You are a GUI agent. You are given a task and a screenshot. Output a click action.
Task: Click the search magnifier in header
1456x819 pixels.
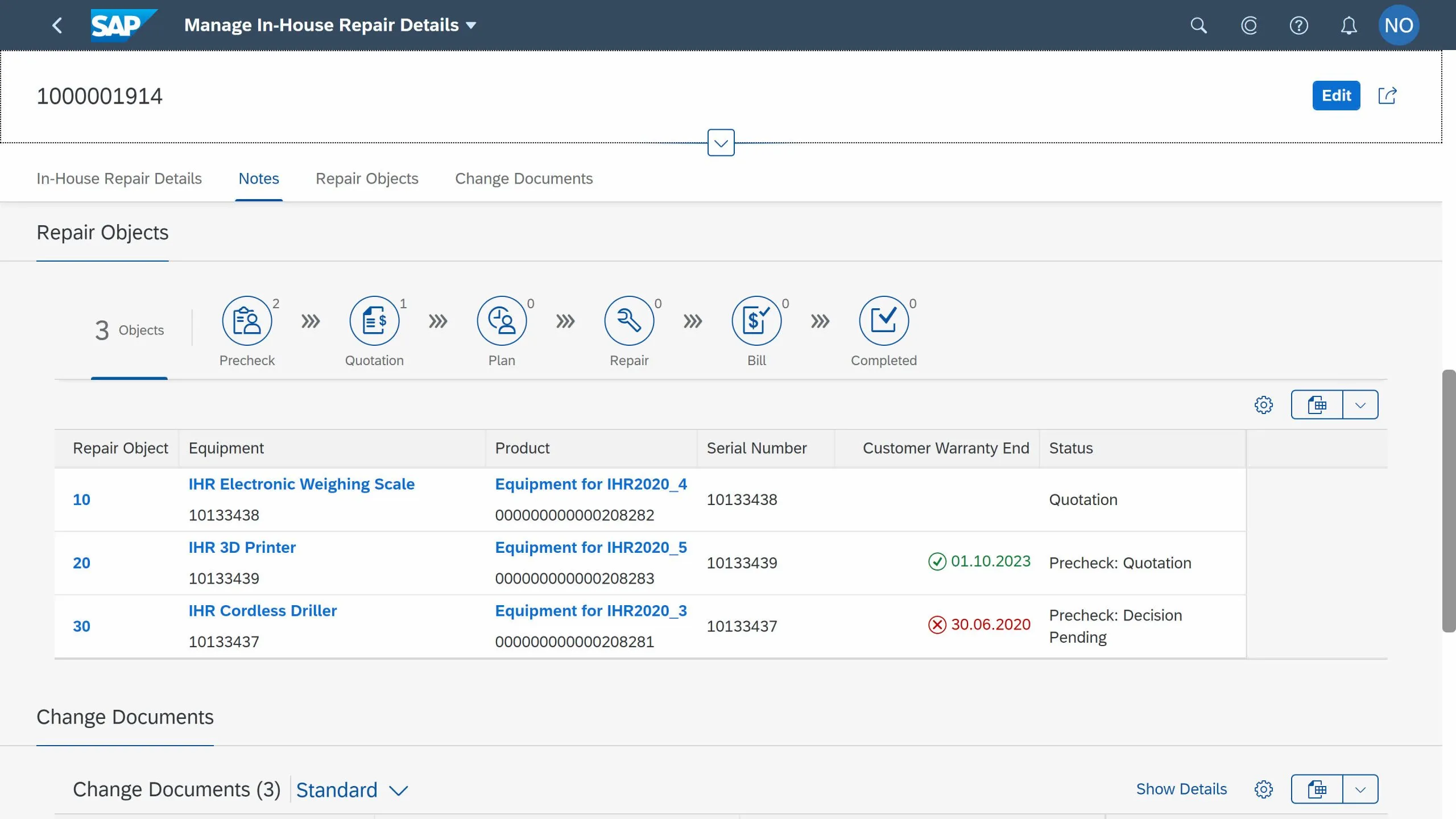pos(1198,26)
